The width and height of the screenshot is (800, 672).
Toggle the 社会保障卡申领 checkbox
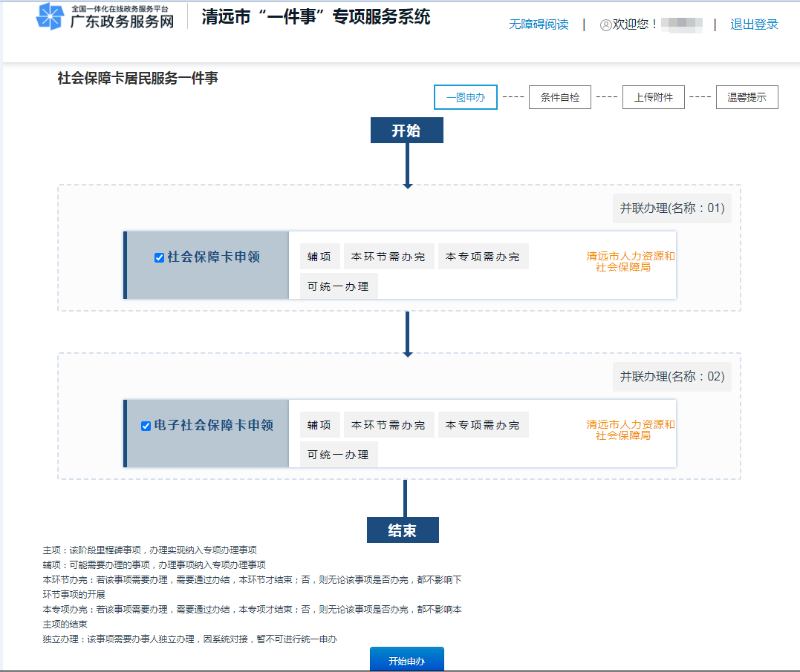tap(159, 257)
